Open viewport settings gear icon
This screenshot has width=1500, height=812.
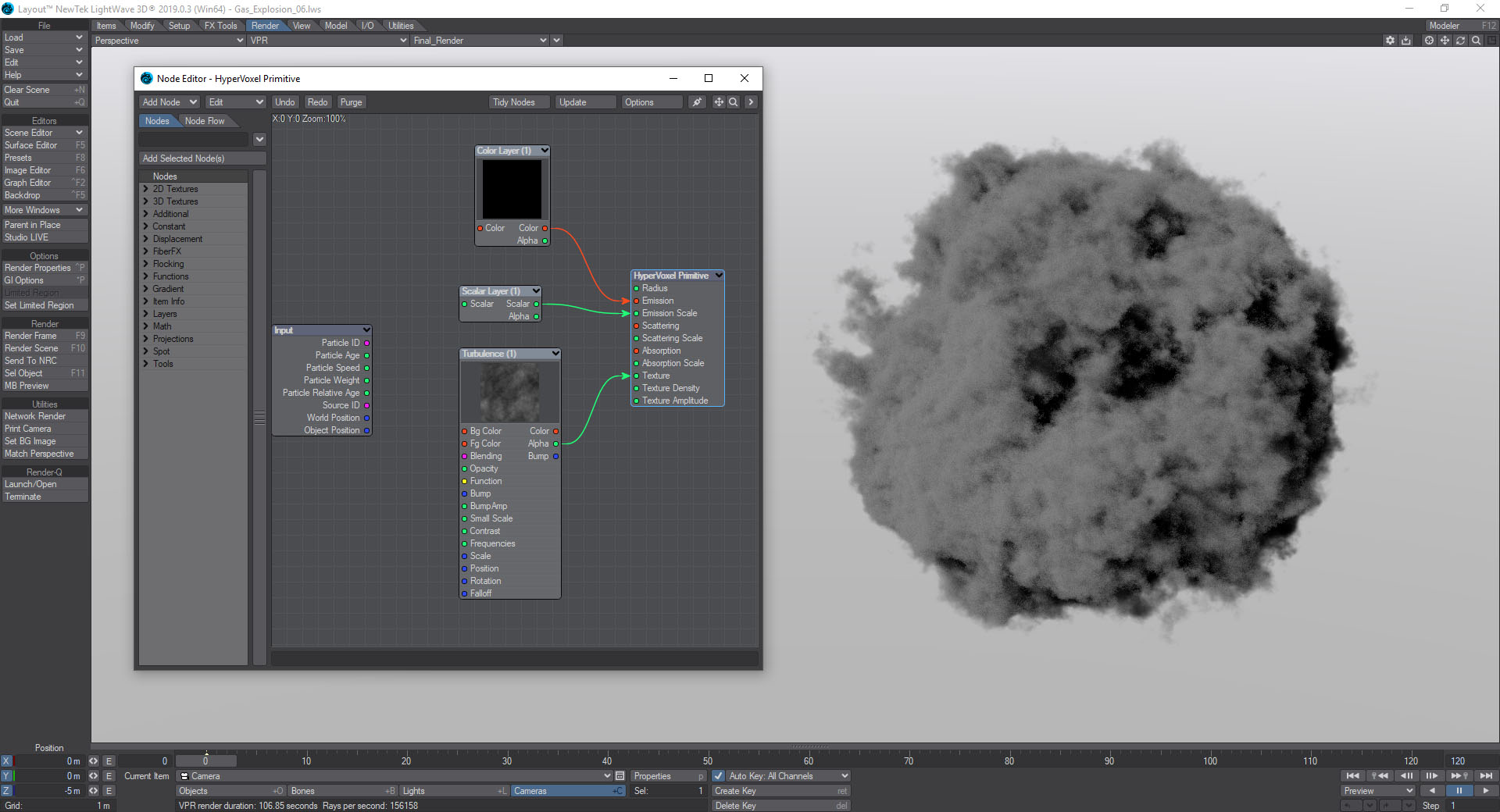coord(1390,41)
